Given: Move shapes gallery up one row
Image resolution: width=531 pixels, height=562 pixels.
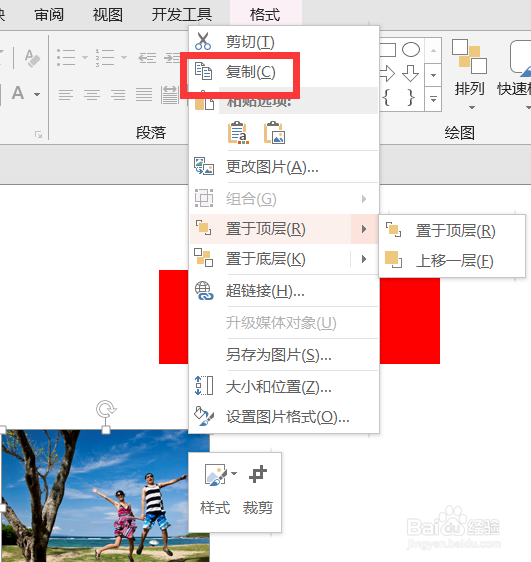Looking at the screenshot, I should point(433,51).
